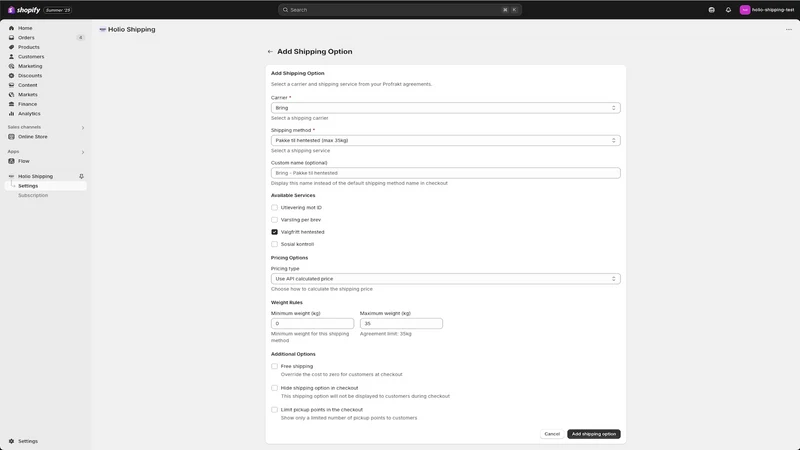Tick Hide shipping option in checkout
This screenshot has height=450, width=800.
[274, 388]
